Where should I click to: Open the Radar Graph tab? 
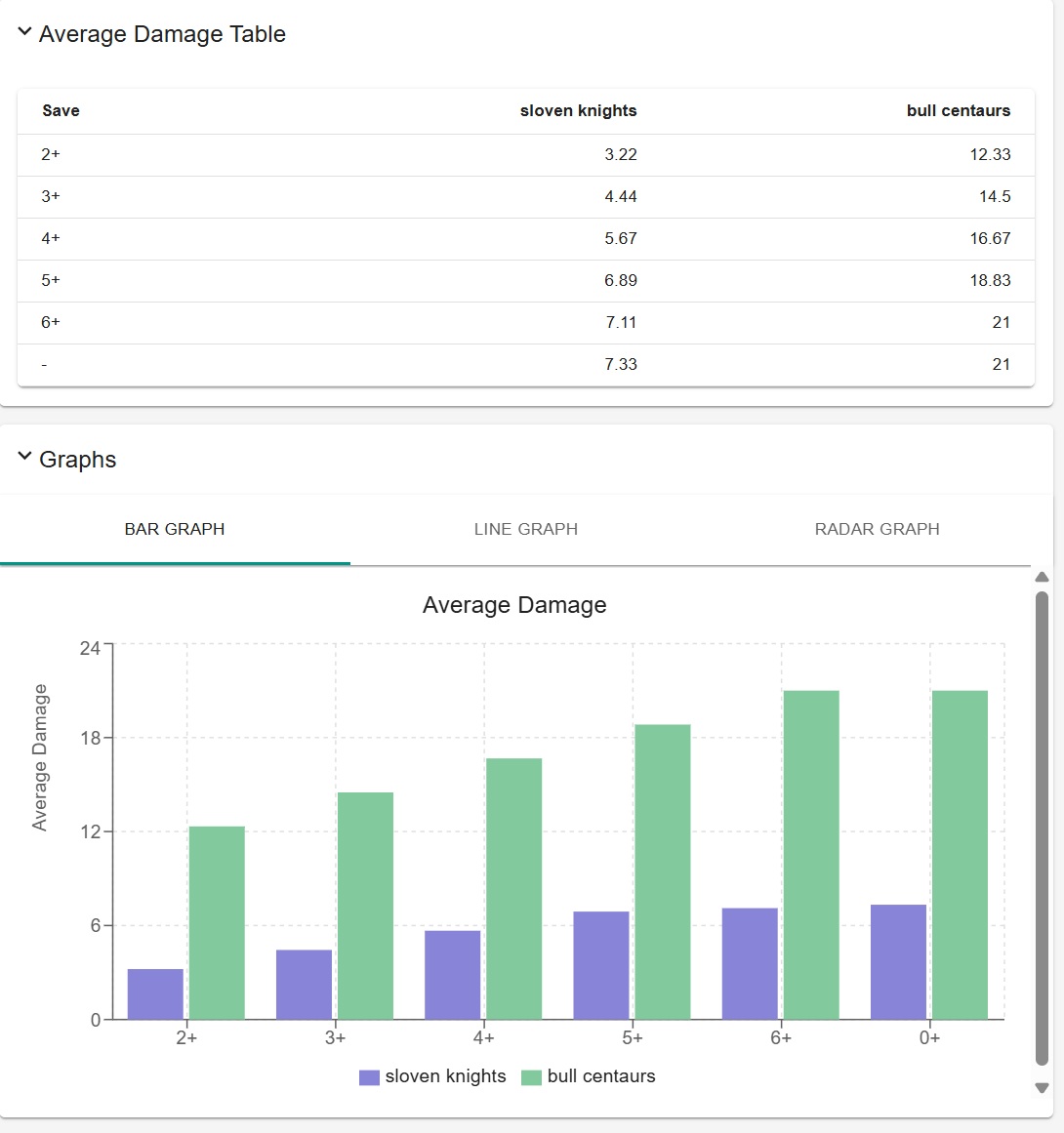click(x=877, y=529)
